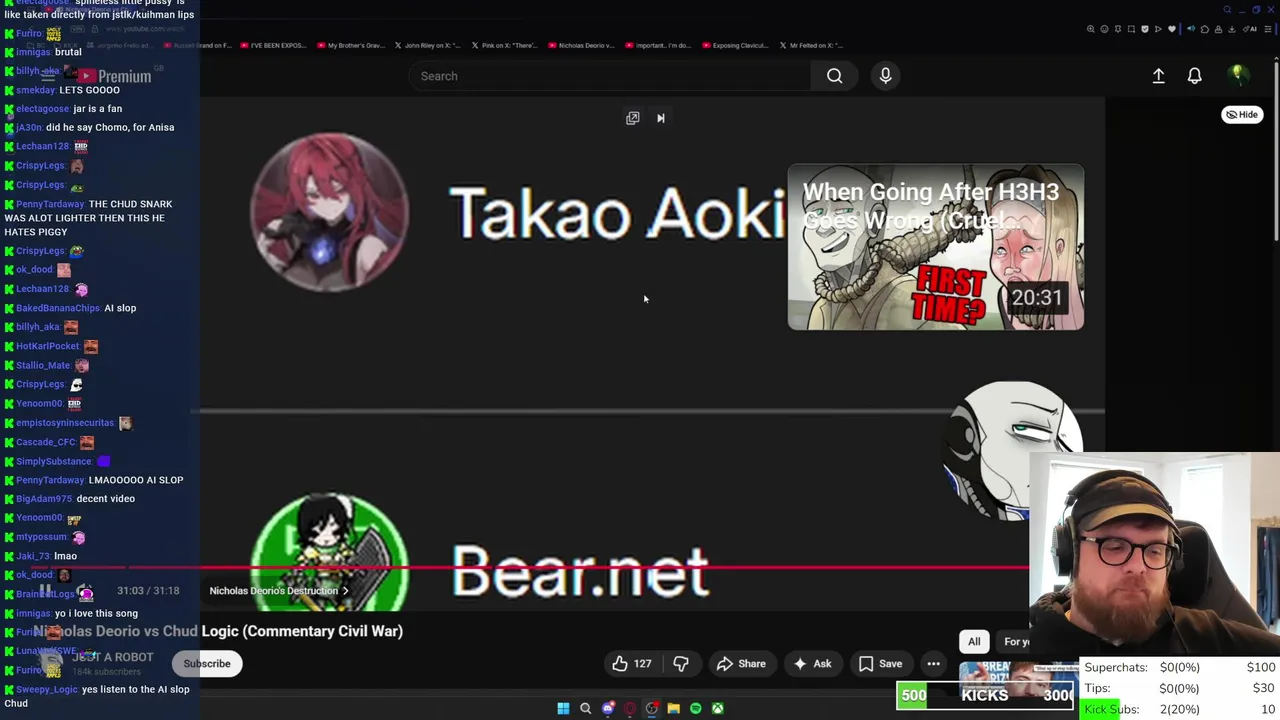The height and width of the screenshot is (720, 1280).
Task: Click chat username HotKarlPocket
Action: [48, 346]
